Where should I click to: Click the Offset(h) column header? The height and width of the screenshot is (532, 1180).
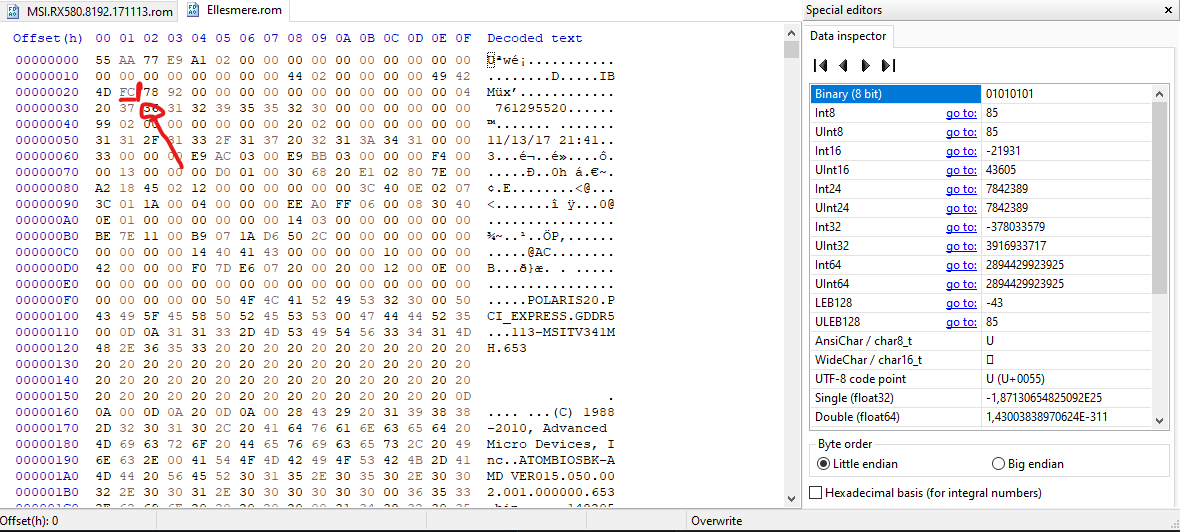(x=48, y=38)
